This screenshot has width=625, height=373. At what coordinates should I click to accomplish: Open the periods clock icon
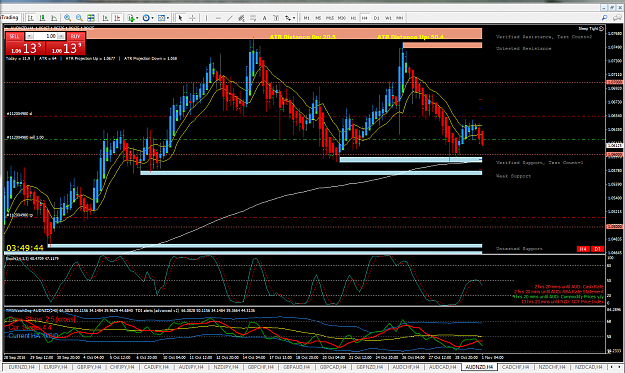(x=146, y=18)
